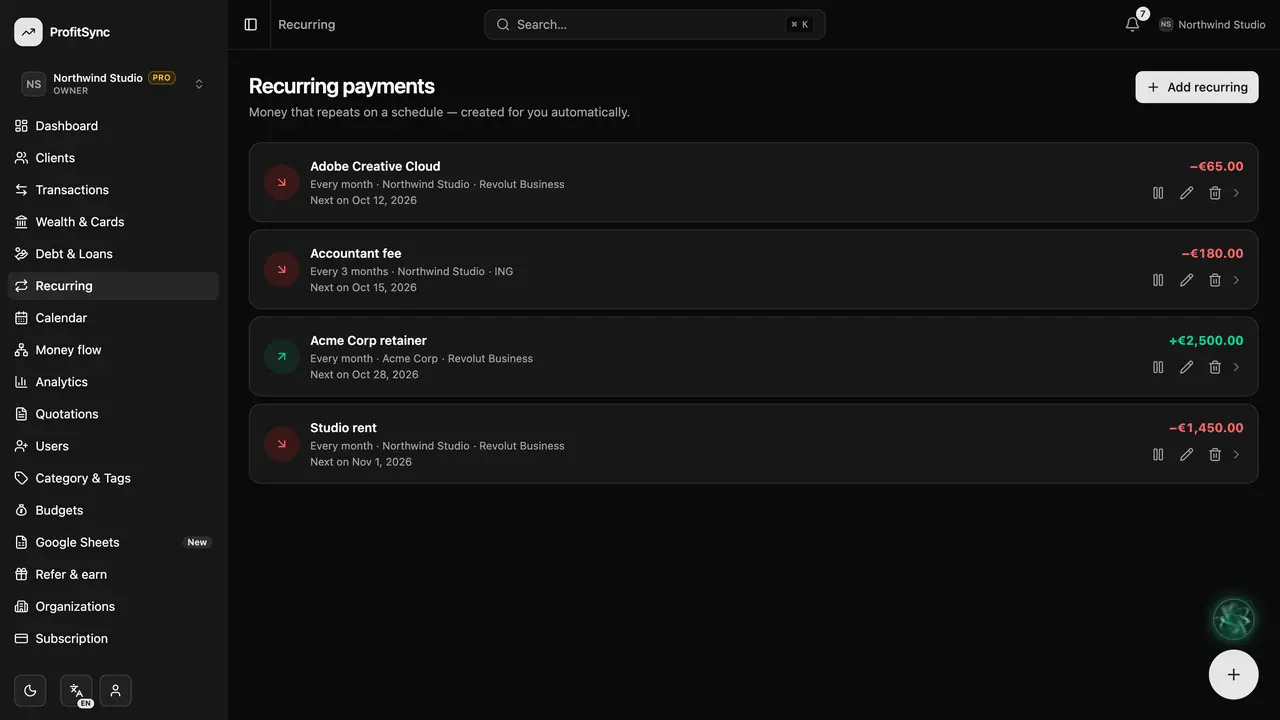Open Analytics in the sidebar
The image size is (1280, 720).
tap(113, 382)
